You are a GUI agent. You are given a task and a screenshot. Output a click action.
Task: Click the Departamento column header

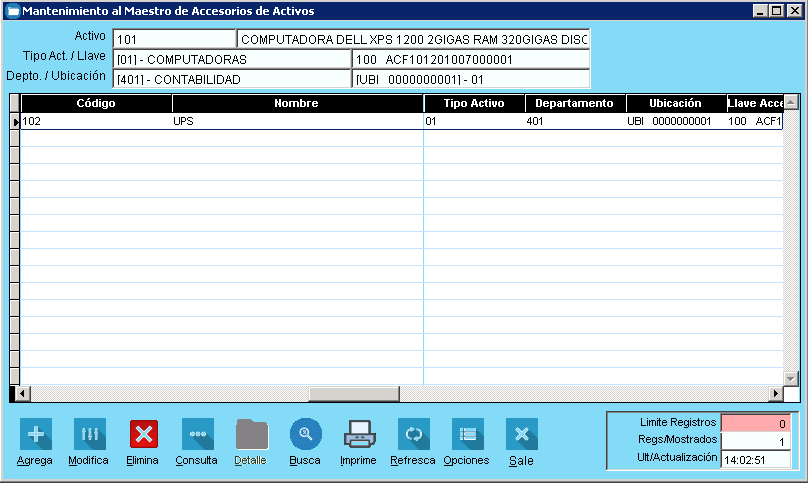coord(575,103)
